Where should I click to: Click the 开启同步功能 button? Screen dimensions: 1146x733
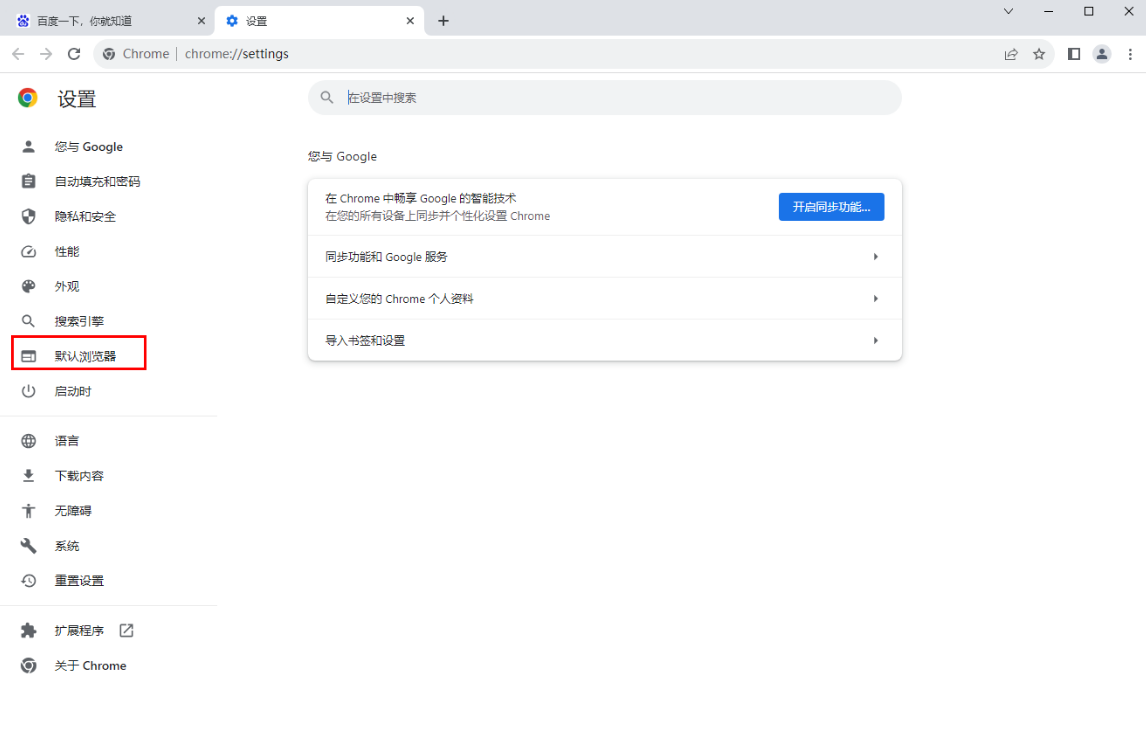[831, 207]
